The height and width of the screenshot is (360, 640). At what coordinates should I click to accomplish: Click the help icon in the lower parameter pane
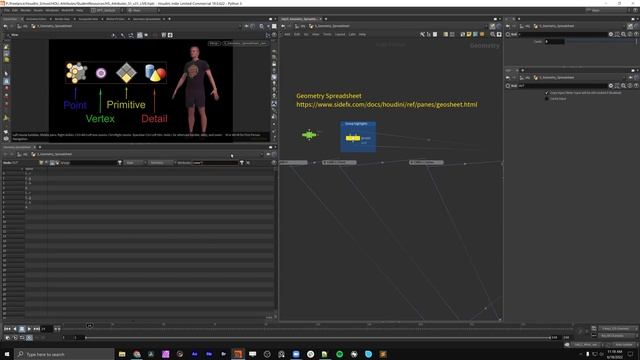(636, 86)
